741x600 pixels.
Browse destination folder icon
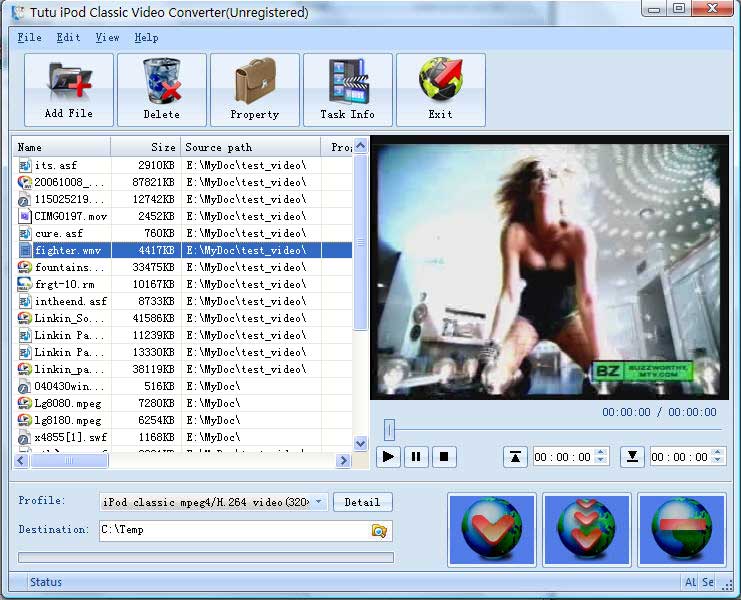379,531
